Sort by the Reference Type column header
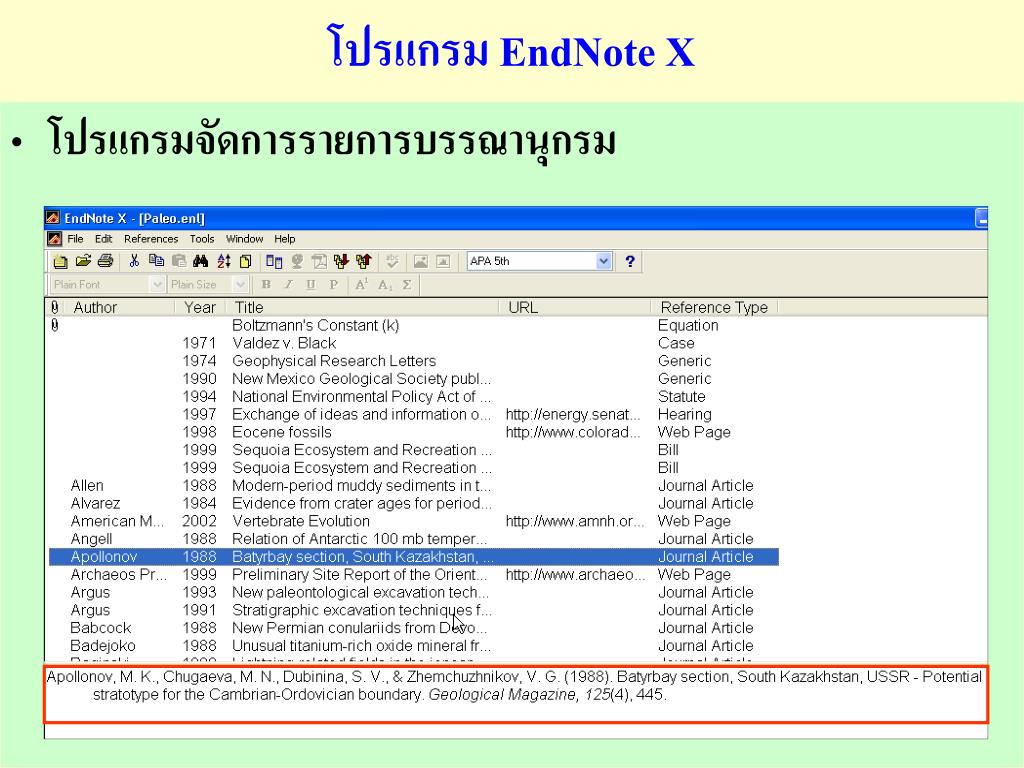The image size is (1024, 768). click(x=714, y=307)
